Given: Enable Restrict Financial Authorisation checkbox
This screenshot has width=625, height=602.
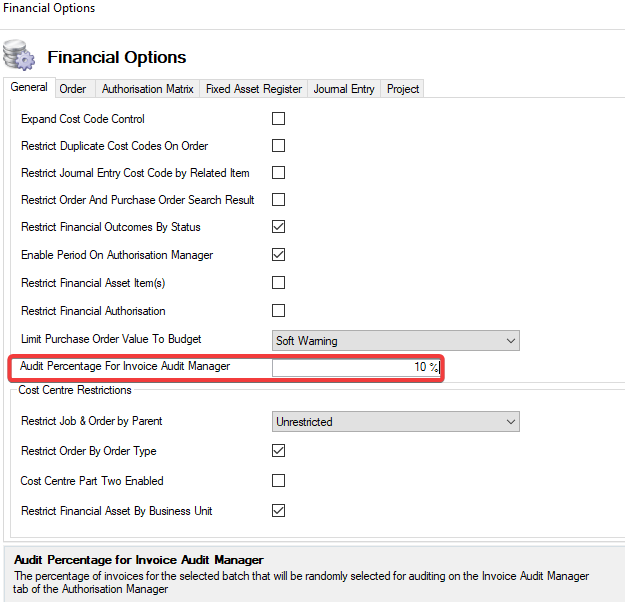Looking at the screenshot, I should (x=279, y=311).
